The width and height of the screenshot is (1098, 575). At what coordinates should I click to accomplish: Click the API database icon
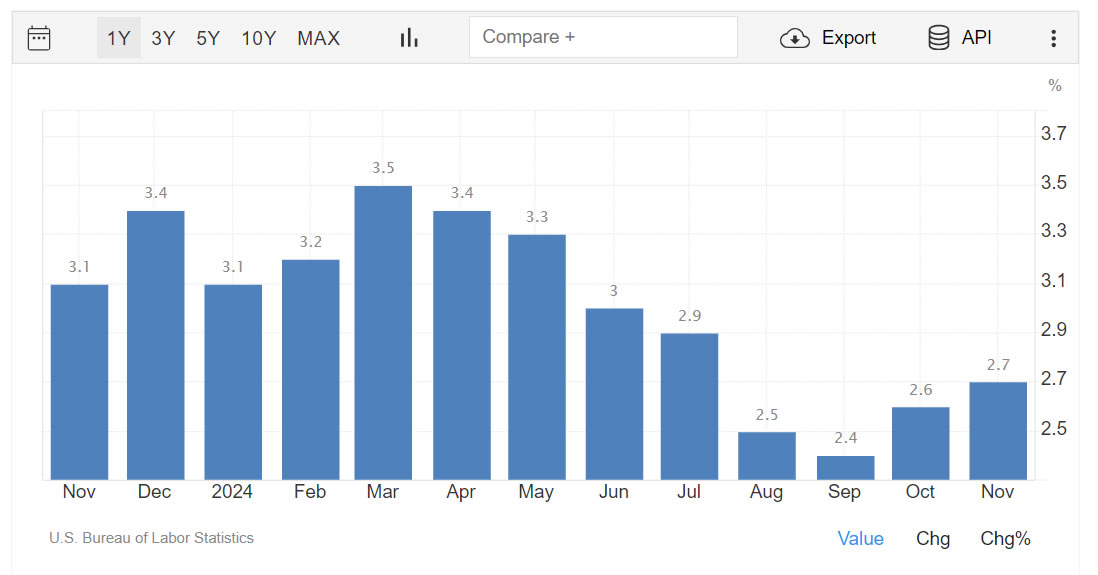click(938, 38)
